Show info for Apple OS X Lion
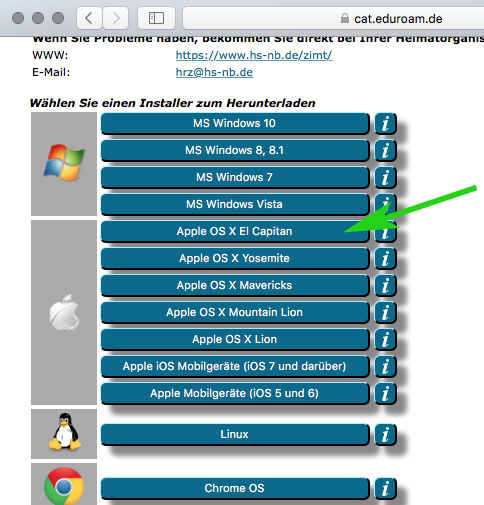 pyautogui.click(x=385, y=340)
